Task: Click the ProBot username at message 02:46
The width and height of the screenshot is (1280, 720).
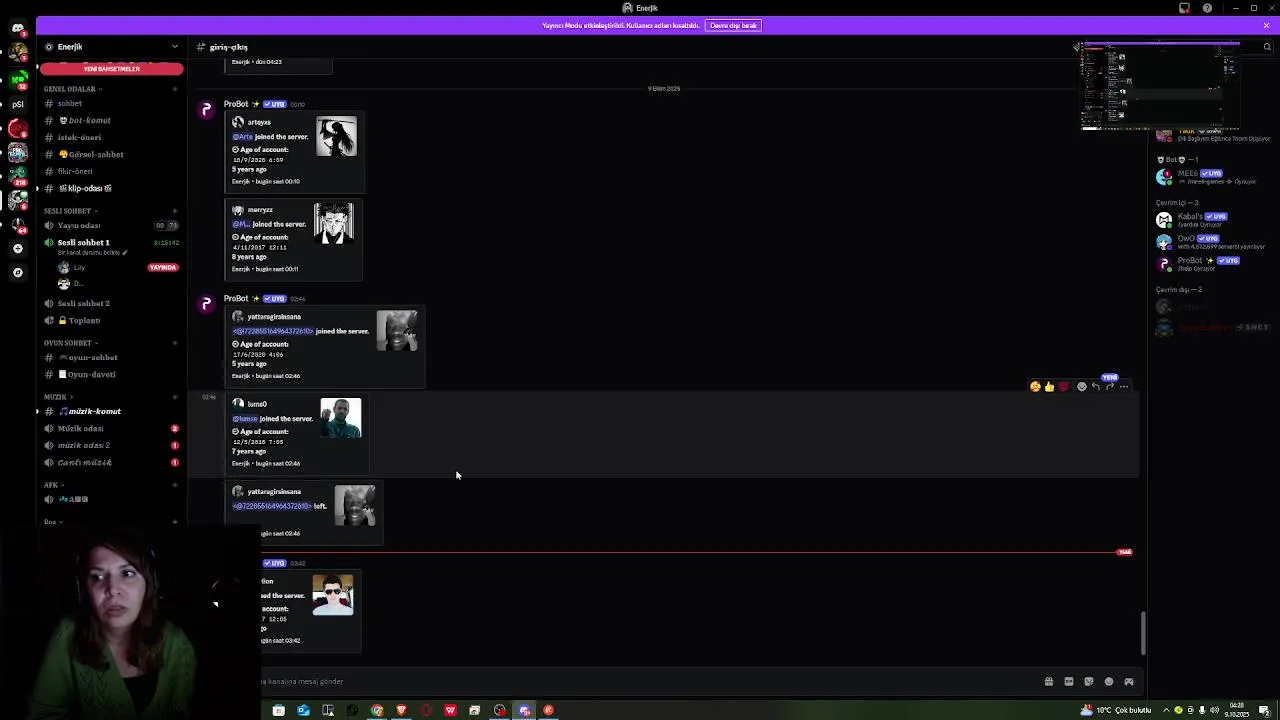Action: click(236, 298)
